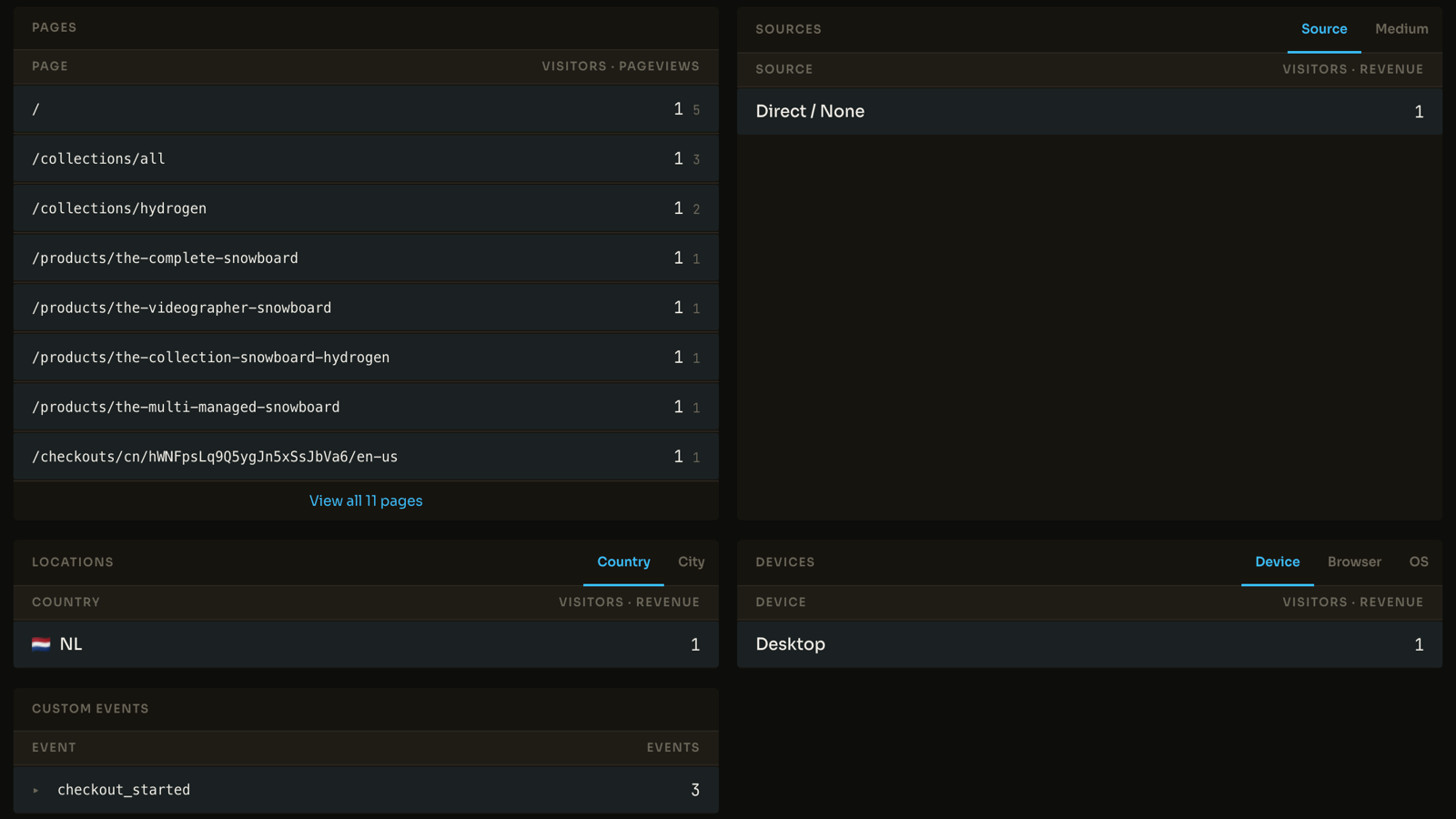Switch to the Browser tab
This screenshot has width=1456, height=819.
coord(1354,562)
